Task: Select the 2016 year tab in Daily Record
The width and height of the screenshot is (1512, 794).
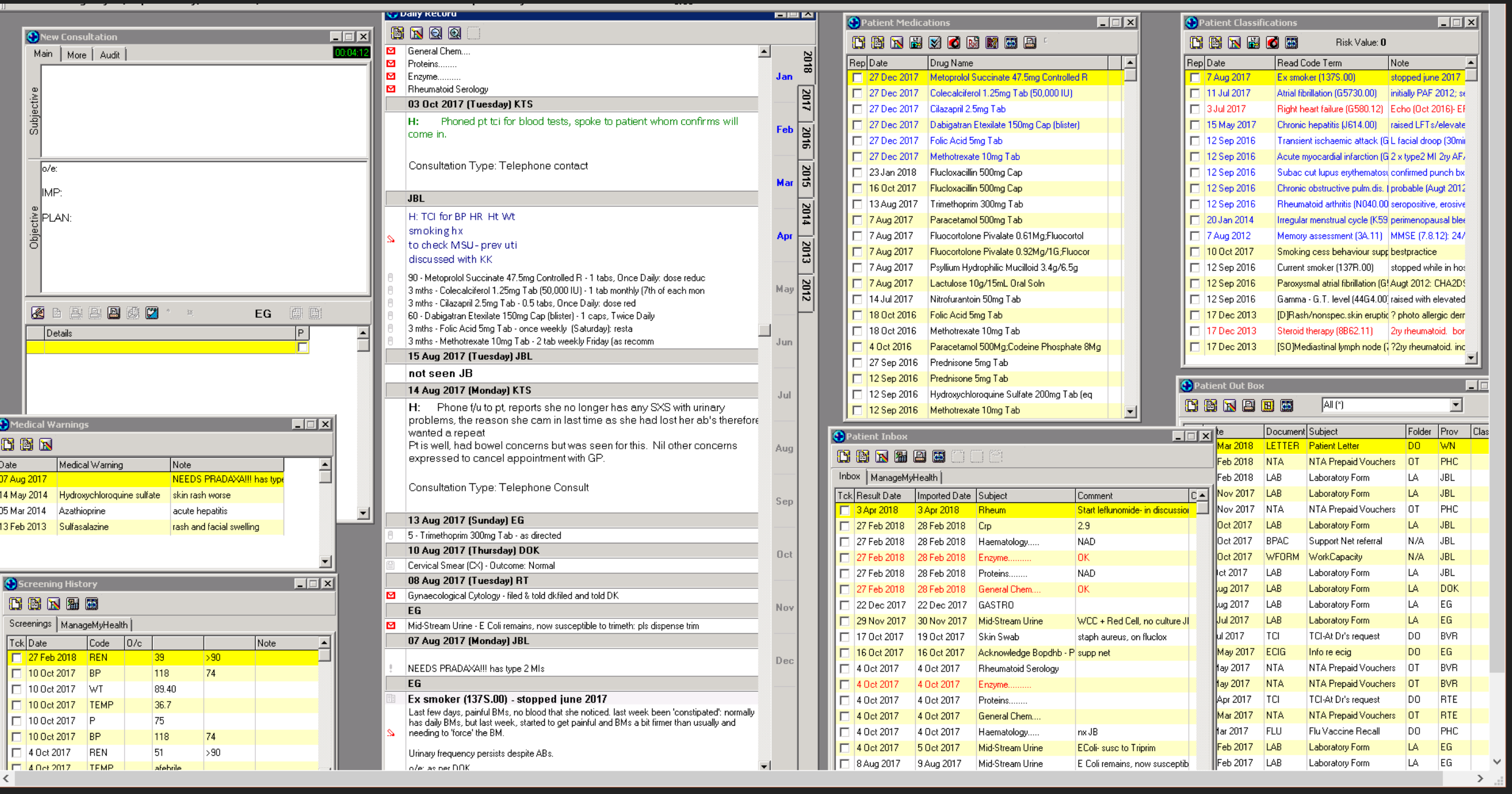Action: point(806,138)
